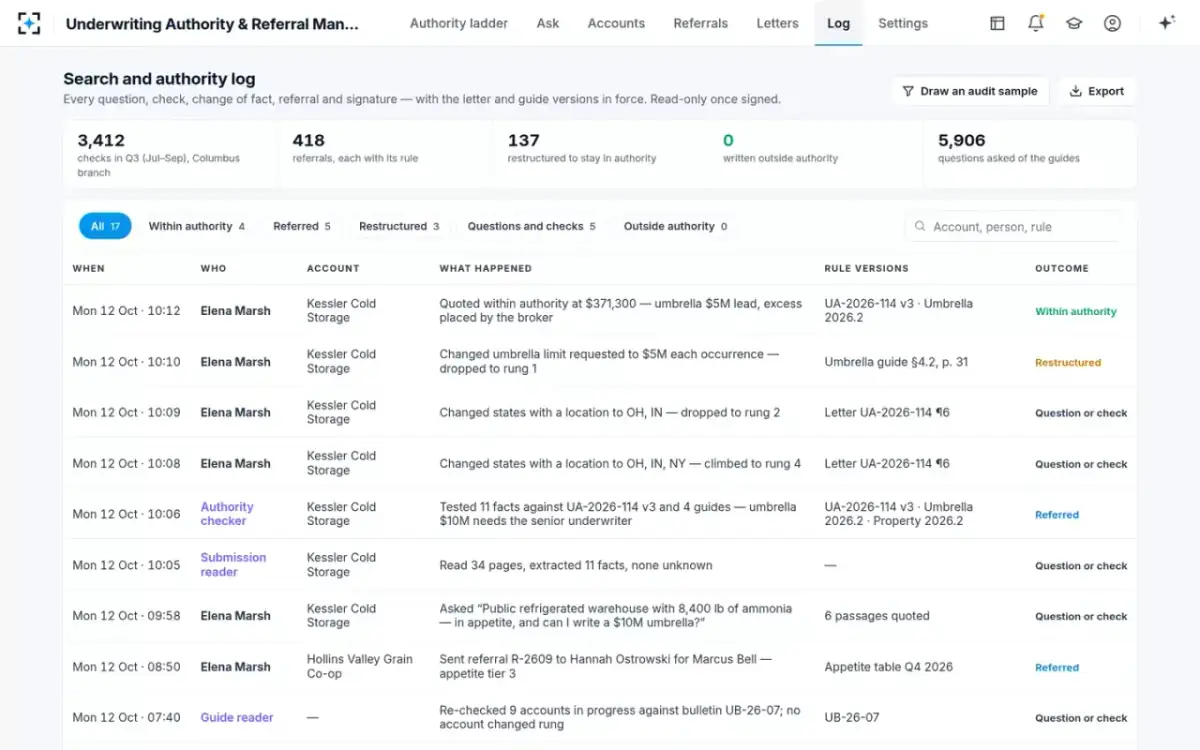Click the WHAT HAPPENED column header
This screenshot has width=1200, height=750.
(x=486, y=268)
